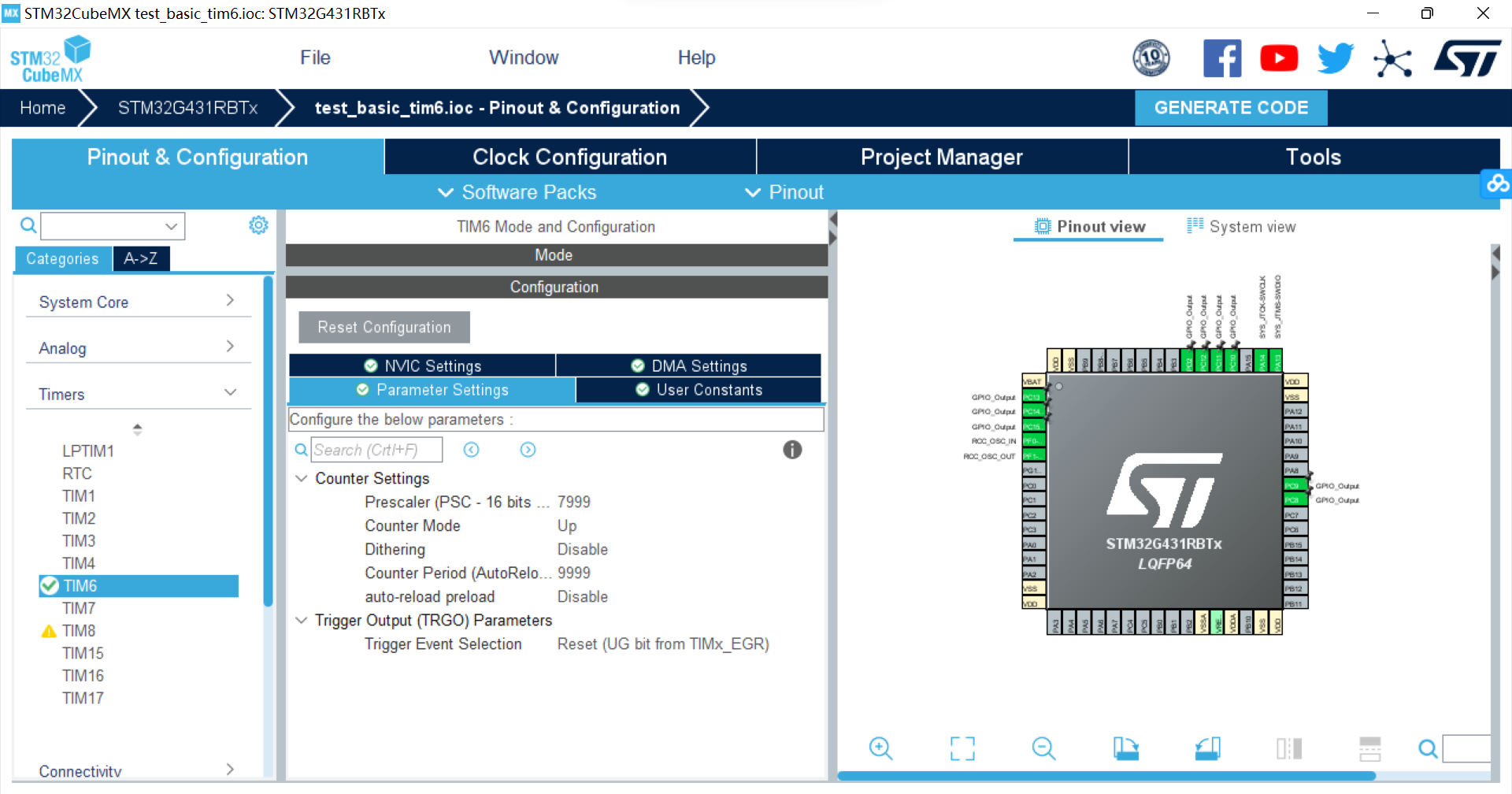Click the parameter search magnifier icon
The image size is (1512, 794).
301,450
